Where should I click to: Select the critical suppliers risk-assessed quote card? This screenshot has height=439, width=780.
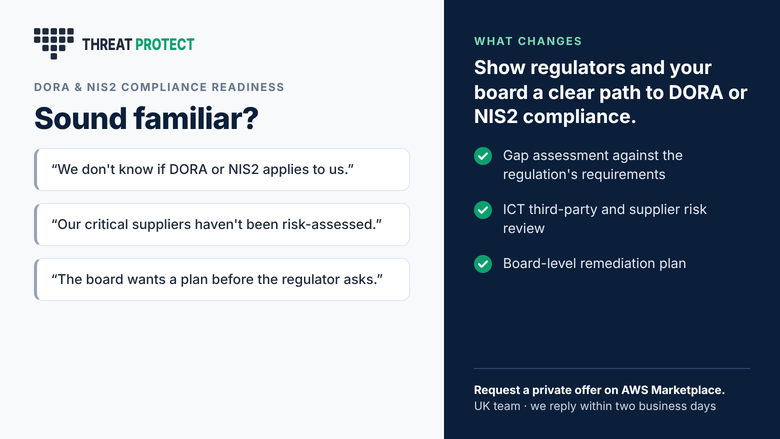tap(222, 224)
